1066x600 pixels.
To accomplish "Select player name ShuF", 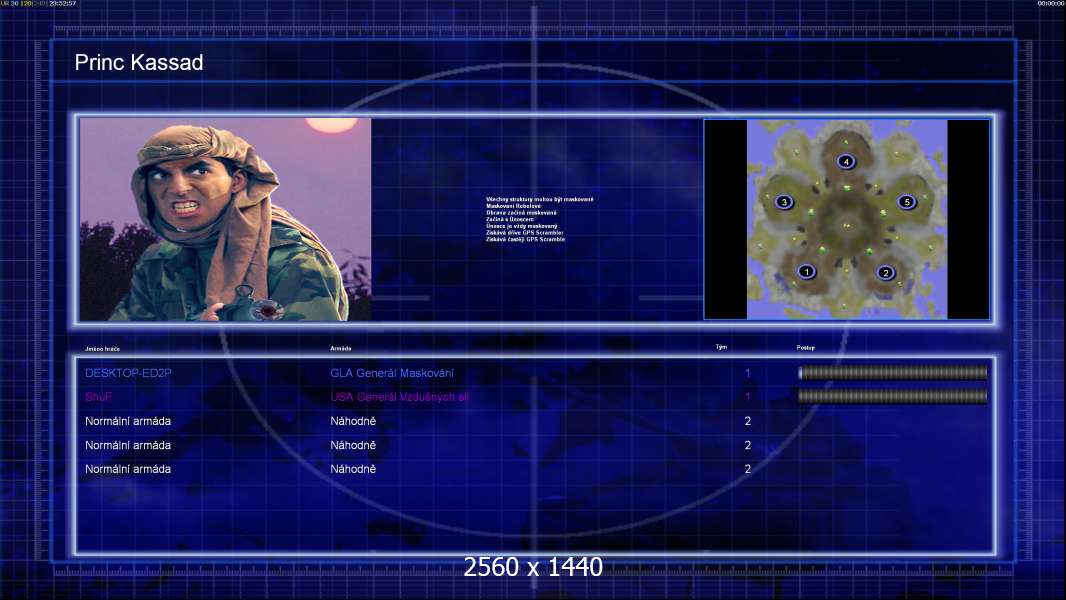I will tap(99, 397).
